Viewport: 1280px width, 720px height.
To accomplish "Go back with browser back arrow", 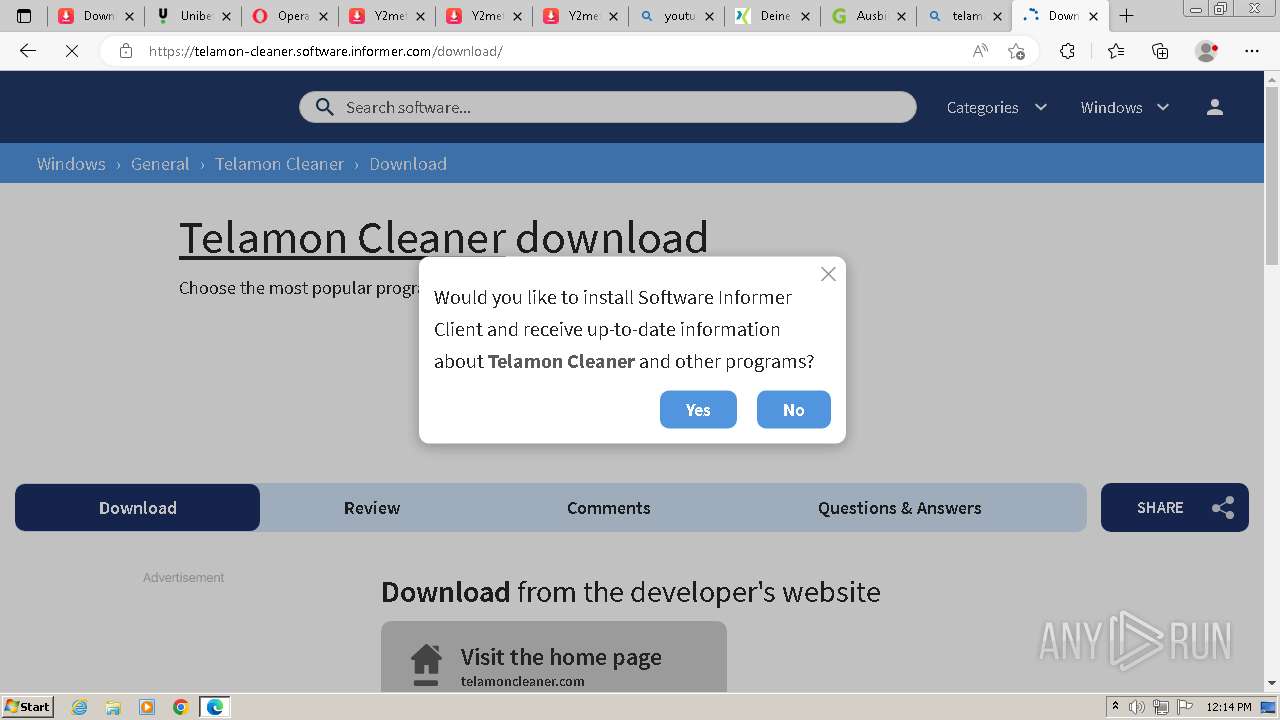I will point(28,51).
